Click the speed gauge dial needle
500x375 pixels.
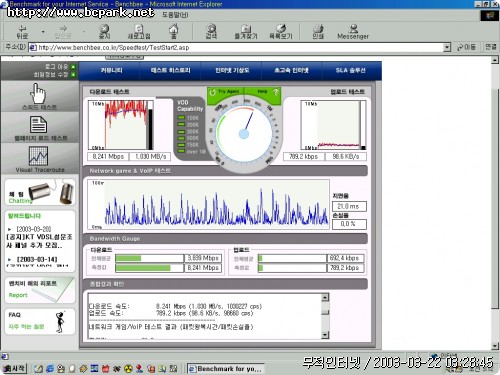click(x=248, y=122)
